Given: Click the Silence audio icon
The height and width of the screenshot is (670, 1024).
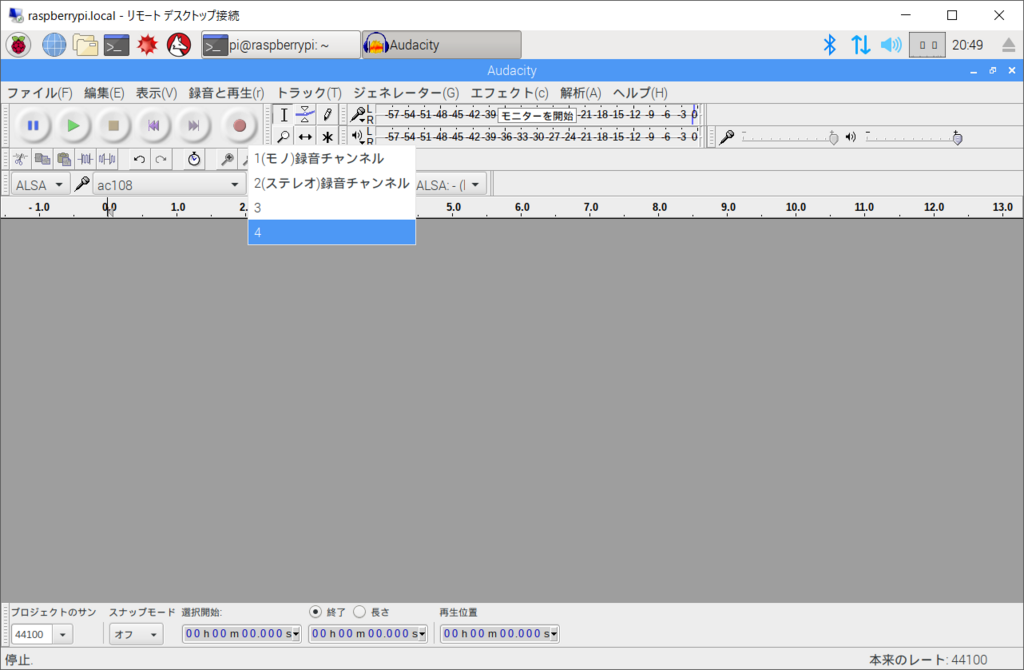Looking at the screenshot, I should pyautogui.click(x=107, y=159).
